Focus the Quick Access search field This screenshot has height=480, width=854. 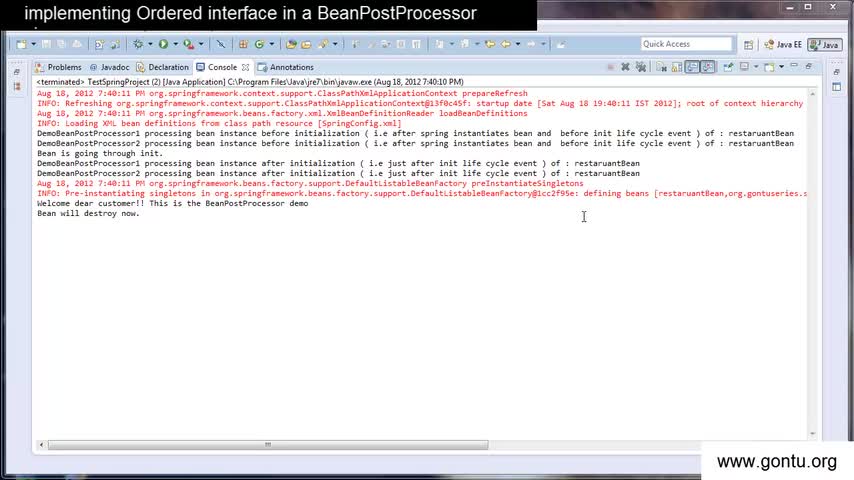pos(686,44)
